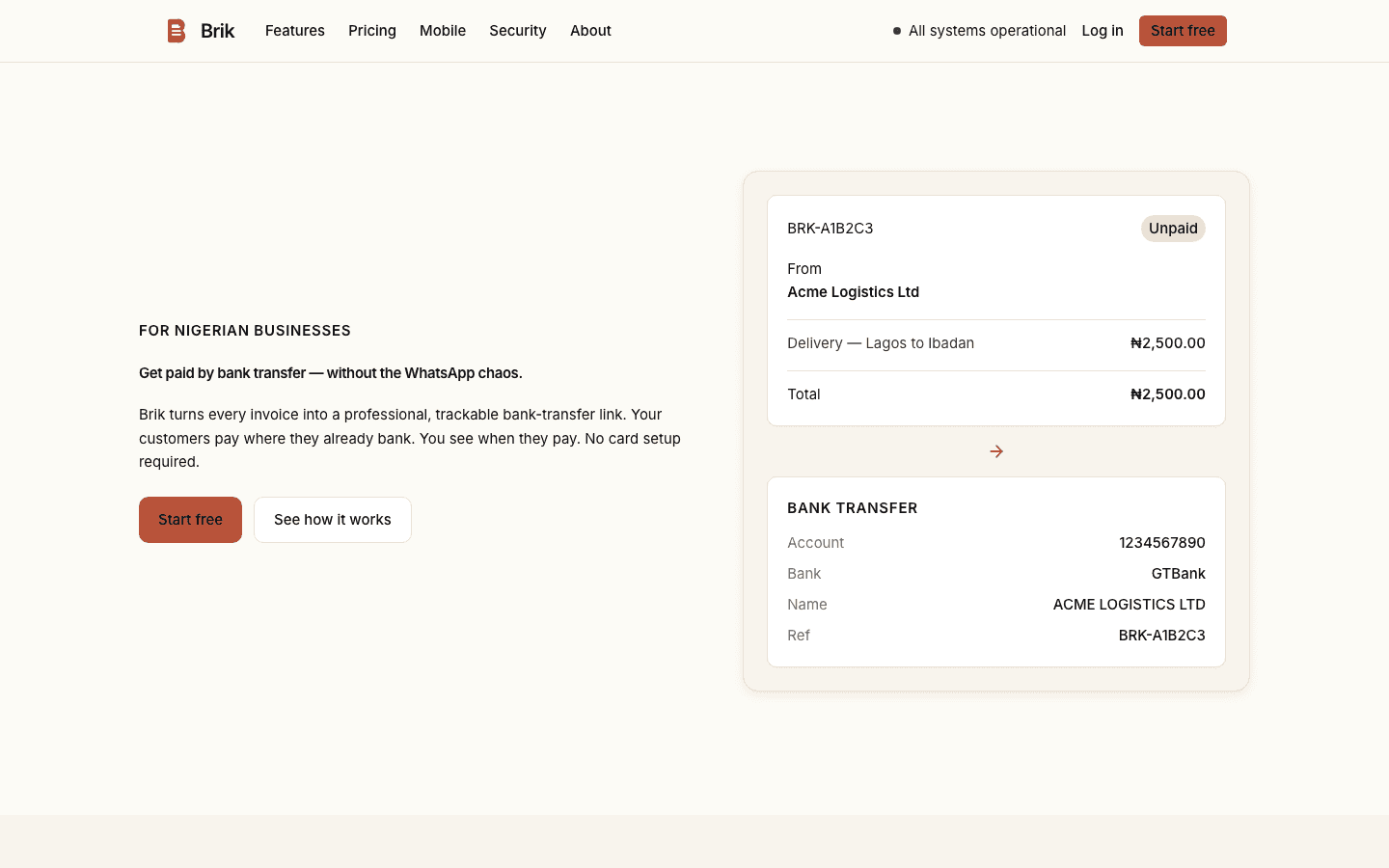1389x868 pixels.
Task: Open the Pricing nav item
Action: click(x=372, y=31)
